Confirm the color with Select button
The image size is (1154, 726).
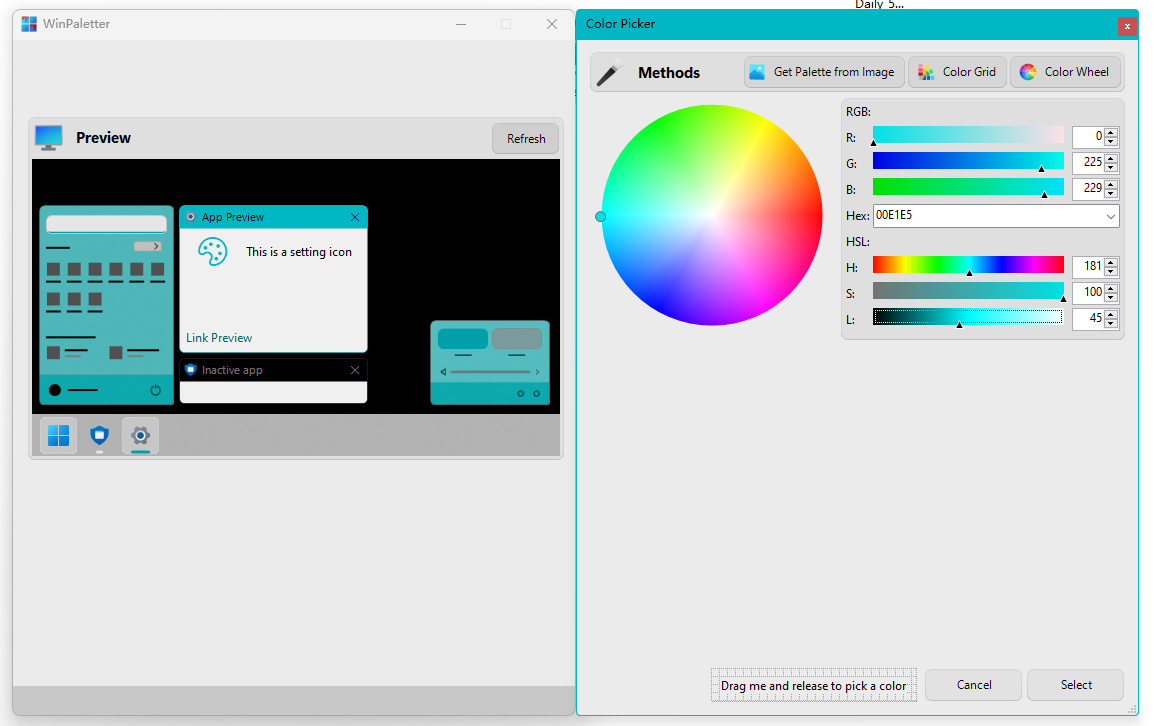pyautogui.click(x=1075, y=685)
